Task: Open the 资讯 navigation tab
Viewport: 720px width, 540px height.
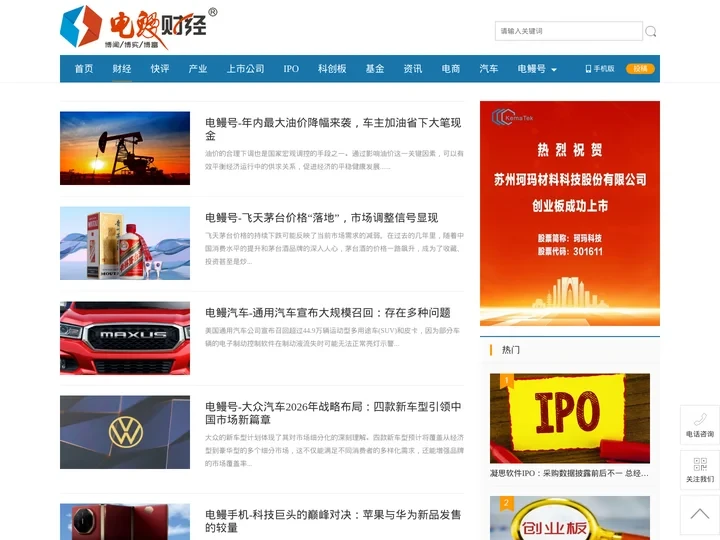Action: 413,69
